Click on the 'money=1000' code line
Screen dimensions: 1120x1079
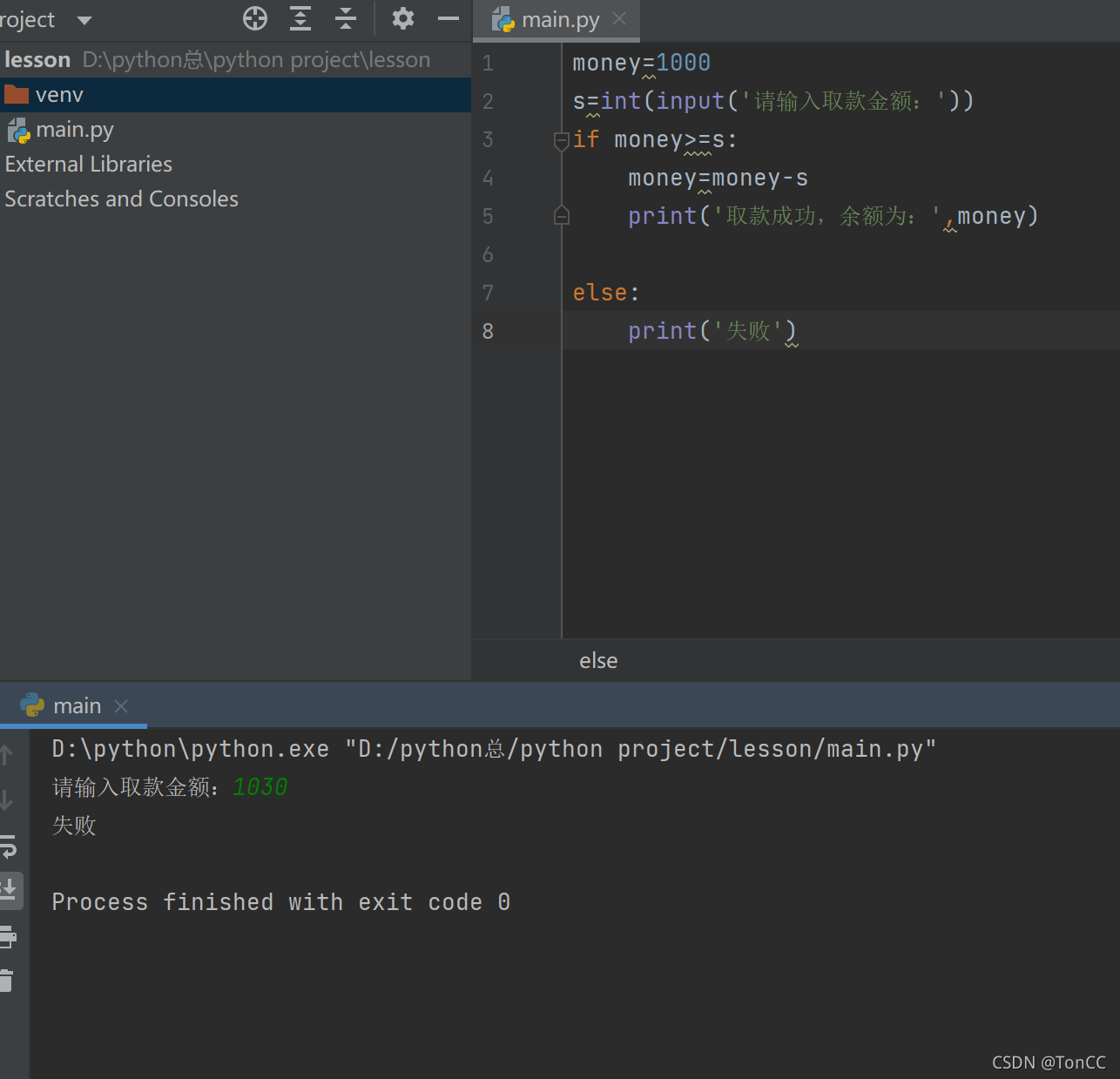click(641, 63)
